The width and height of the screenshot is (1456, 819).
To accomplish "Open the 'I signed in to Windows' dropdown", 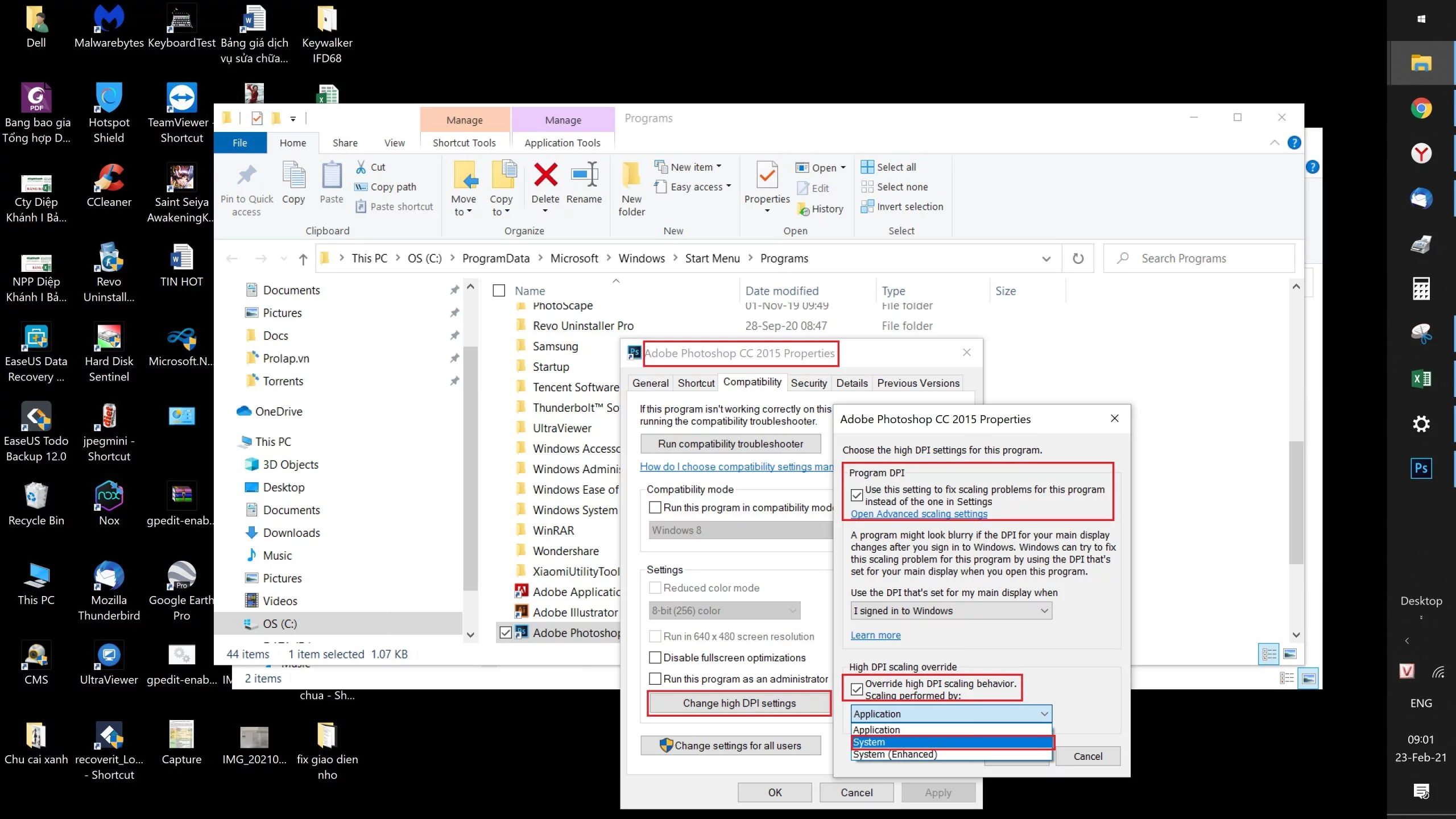I will pyautogui.click(x=951, y=610).
